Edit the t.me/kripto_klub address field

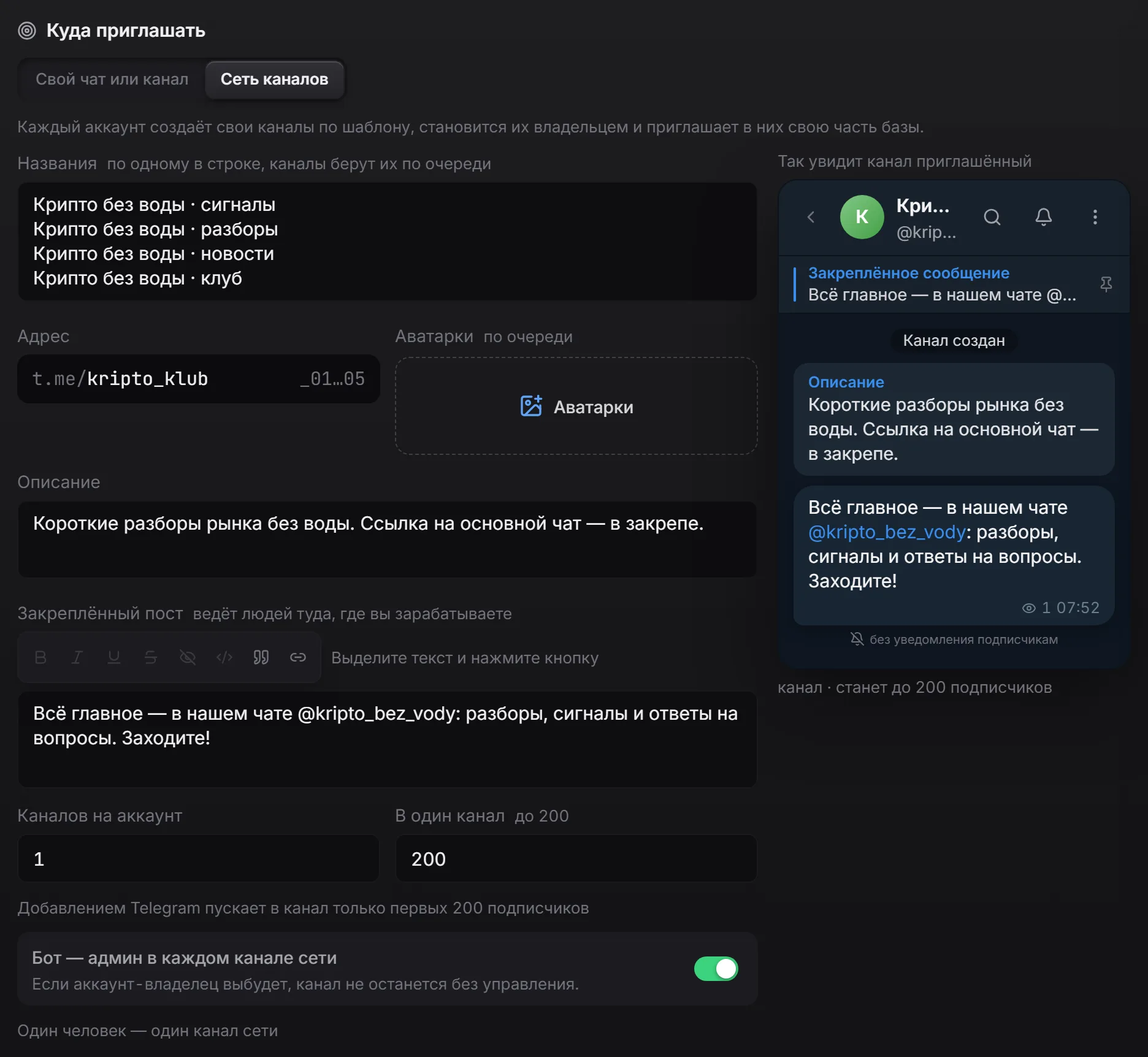pyautogui.click(x=198, y=379)
